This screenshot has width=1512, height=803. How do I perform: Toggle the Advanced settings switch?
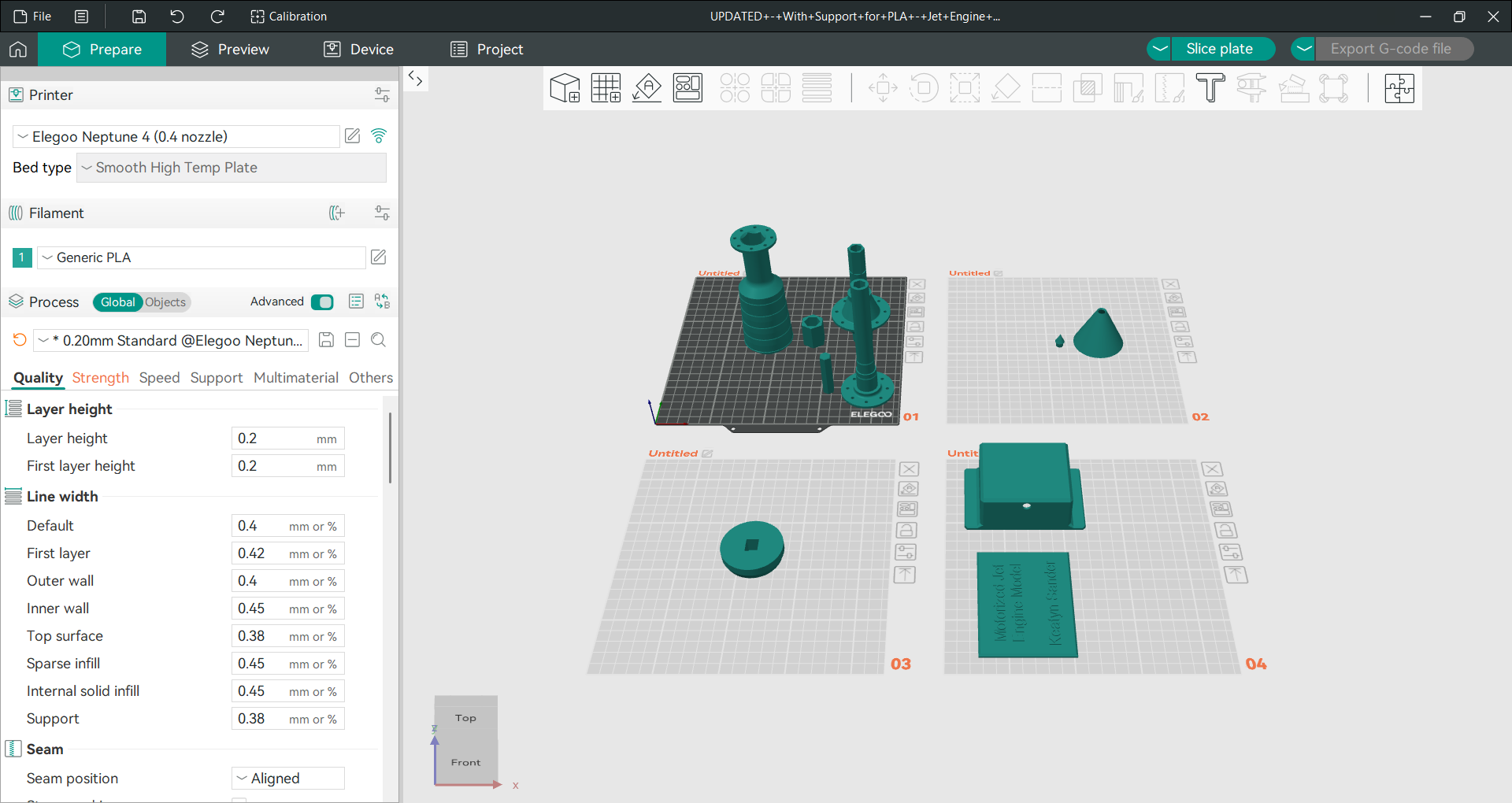point(322,302)
